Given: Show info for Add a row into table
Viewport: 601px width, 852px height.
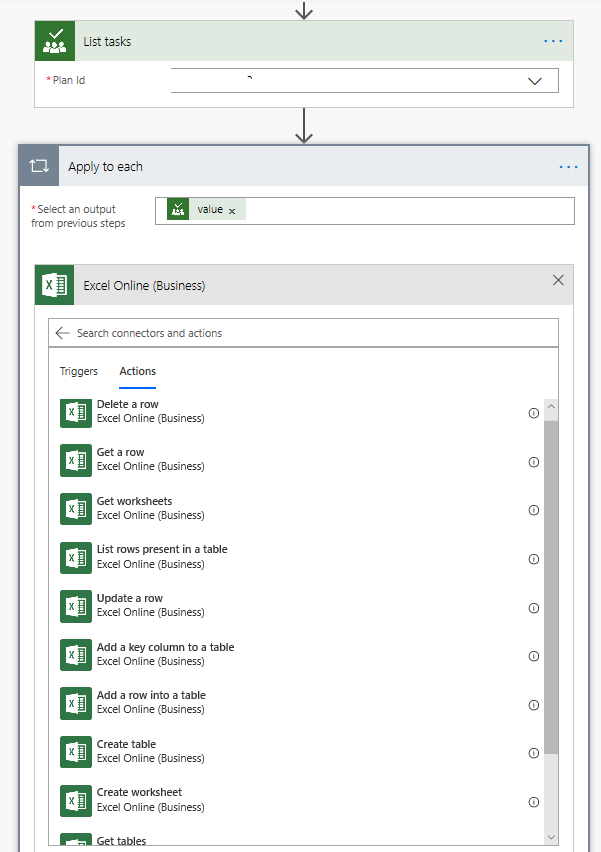Looking at the screenshot, I should coord(534,705).
